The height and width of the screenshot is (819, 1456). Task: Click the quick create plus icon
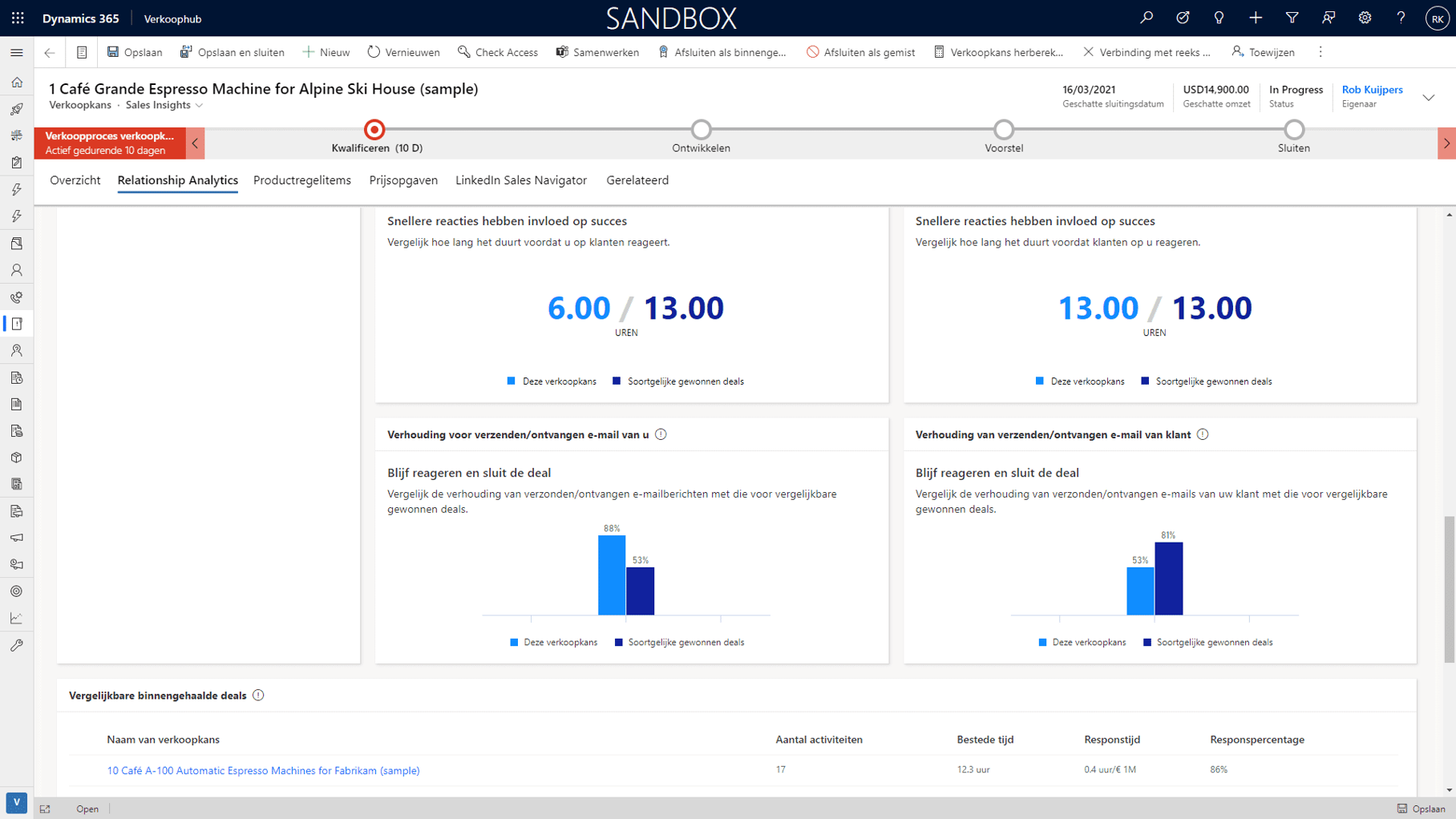1256,18
